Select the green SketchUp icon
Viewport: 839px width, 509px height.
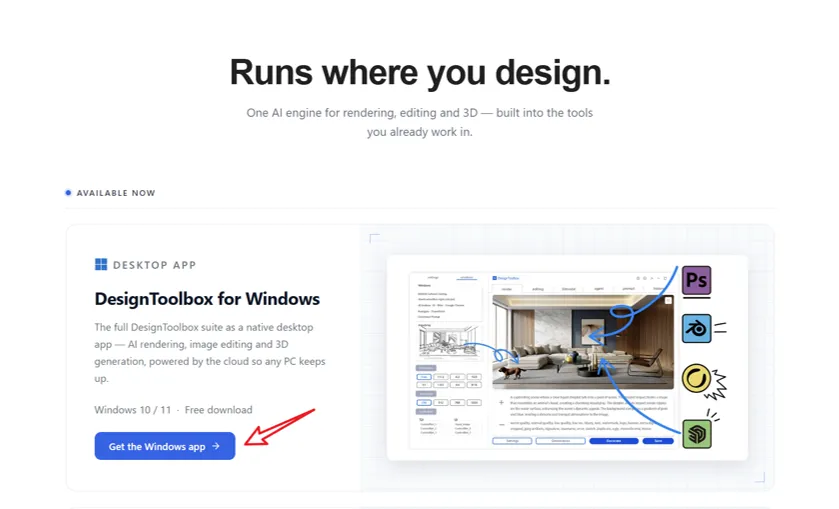pyautogui.click(x=696, y=434)
